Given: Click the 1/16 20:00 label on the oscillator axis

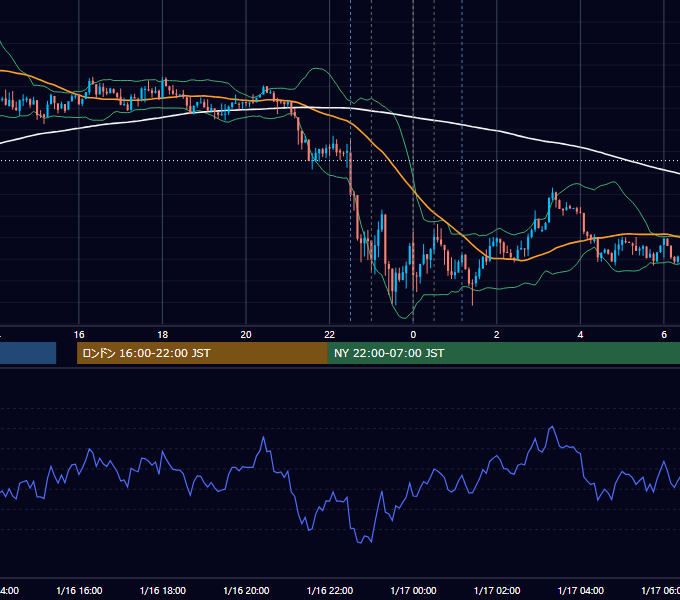Looking at the screenshot, I should pyautogui.click(x=246, y=591).
